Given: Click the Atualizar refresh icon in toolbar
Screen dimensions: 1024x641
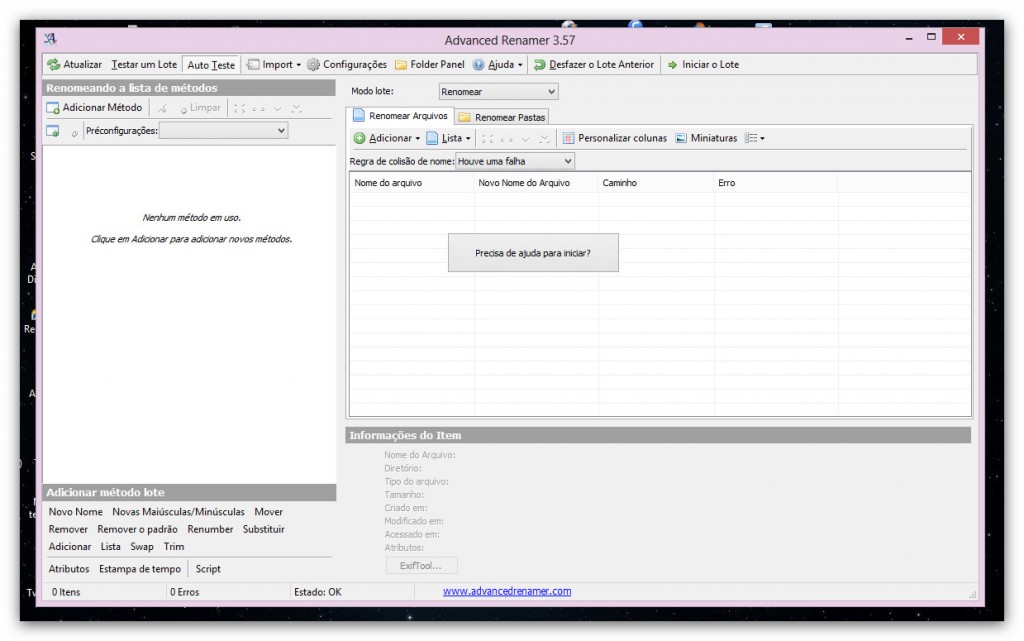Looking at the screenshot, I should point(54,65).
